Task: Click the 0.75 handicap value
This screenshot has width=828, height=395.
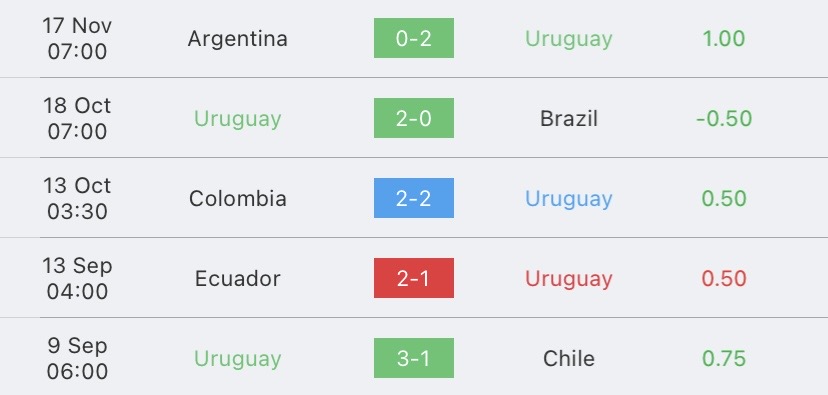Action: click(x=724, y=359)
